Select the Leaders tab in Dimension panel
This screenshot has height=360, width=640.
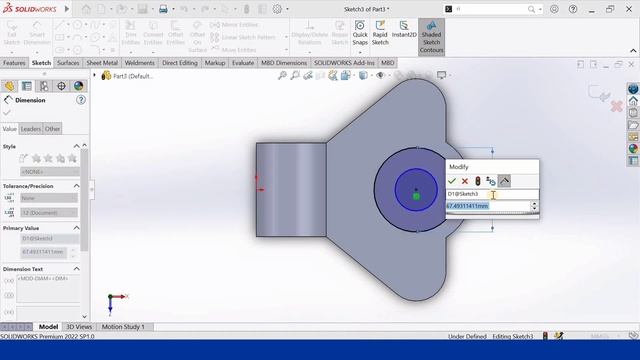(31, 129)
